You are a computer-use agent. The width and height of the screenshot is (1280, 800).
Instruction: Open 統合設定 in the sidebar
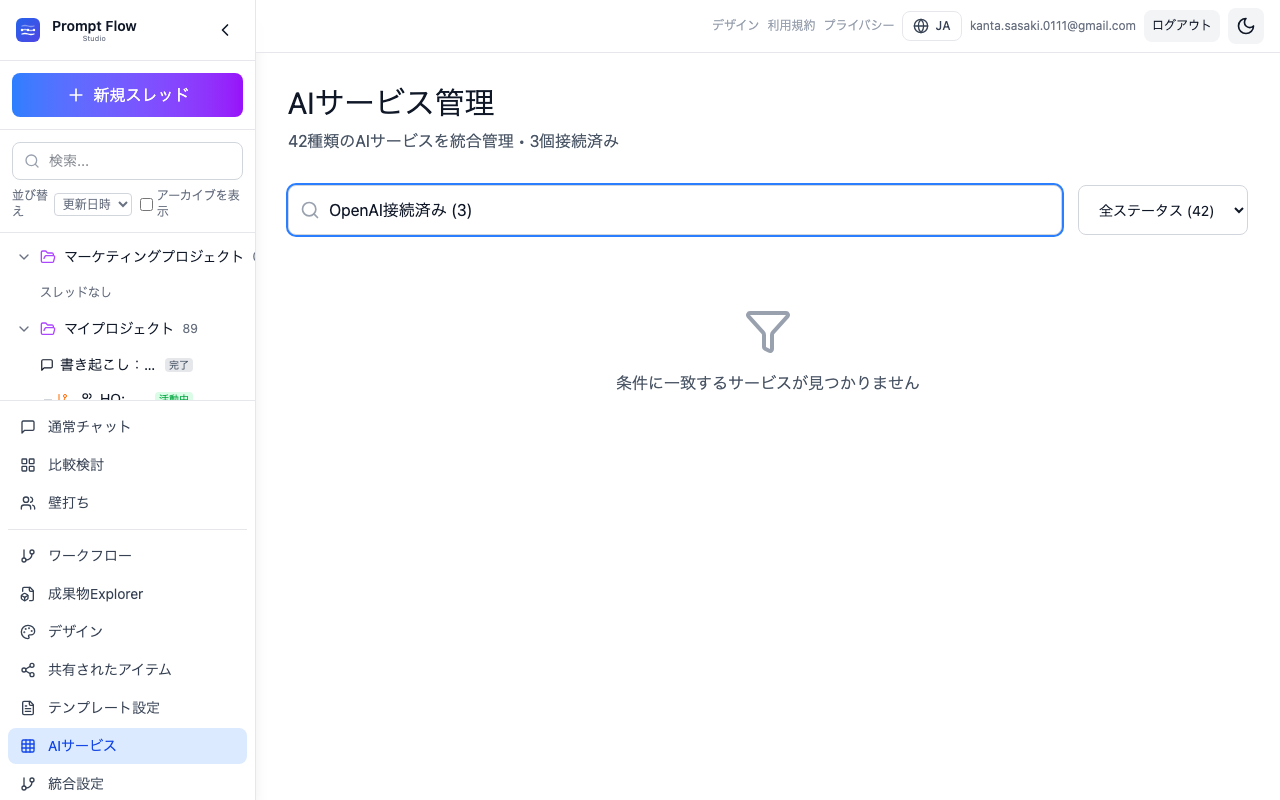tap(127, 784)
